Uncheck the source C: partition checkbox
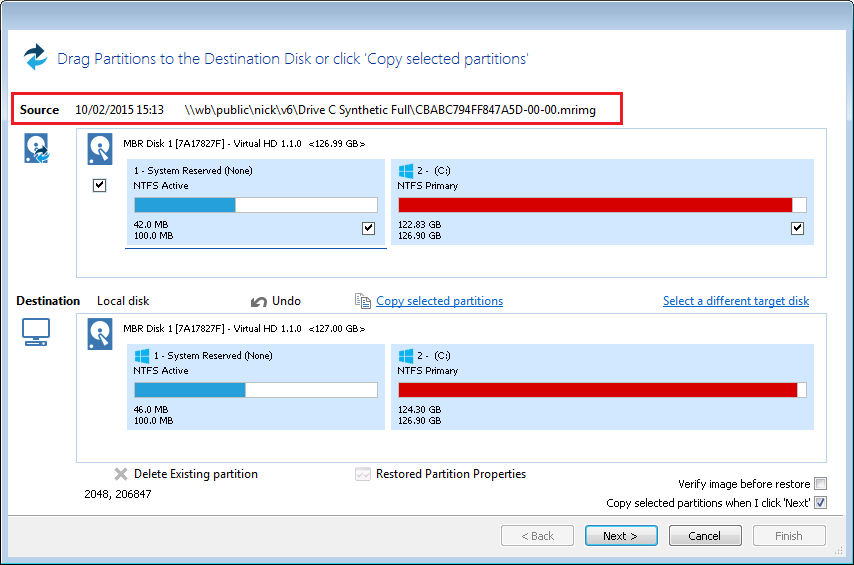 tap(797, 228)
